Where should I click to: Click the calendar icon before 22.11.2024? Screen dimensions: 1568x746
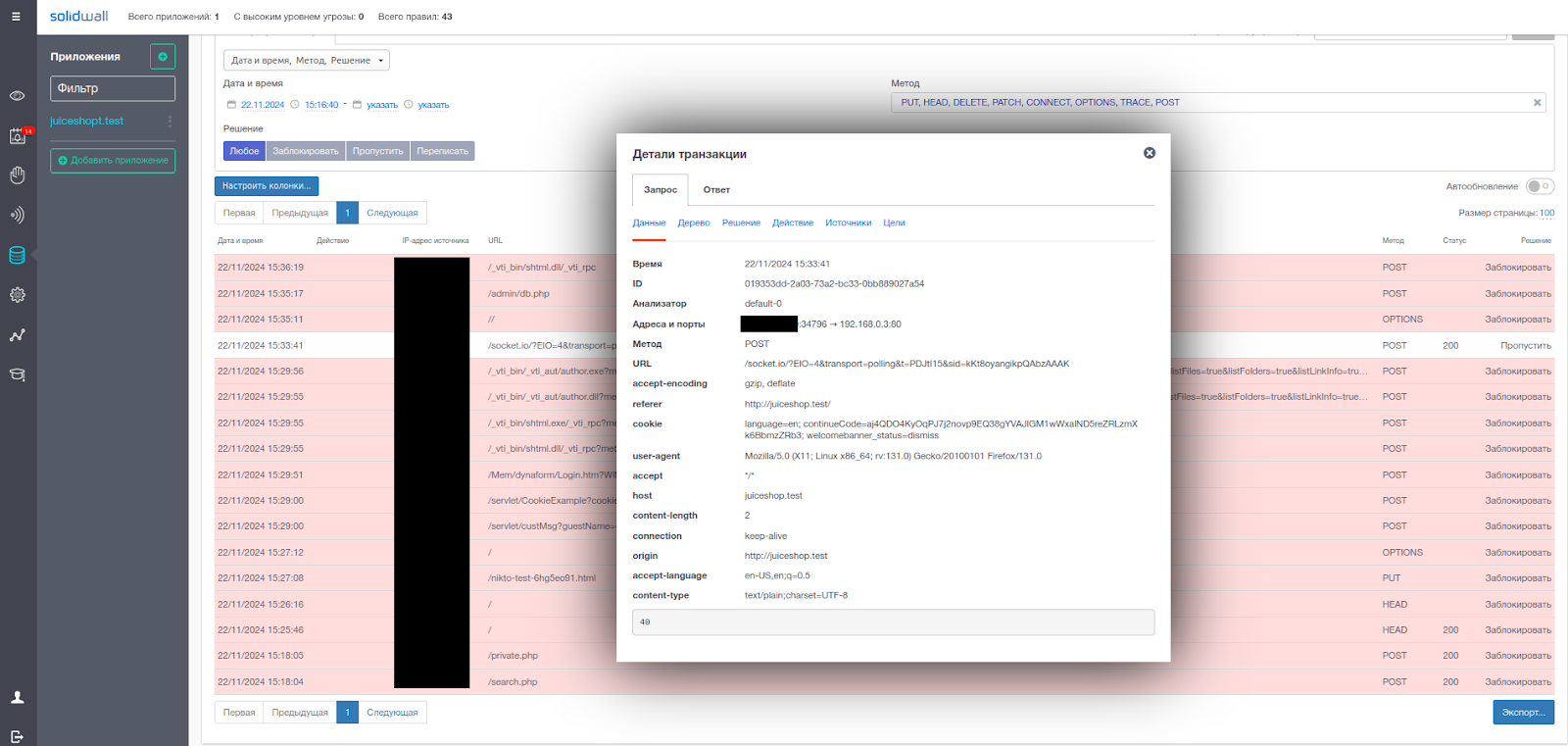(x=231, y=105)
